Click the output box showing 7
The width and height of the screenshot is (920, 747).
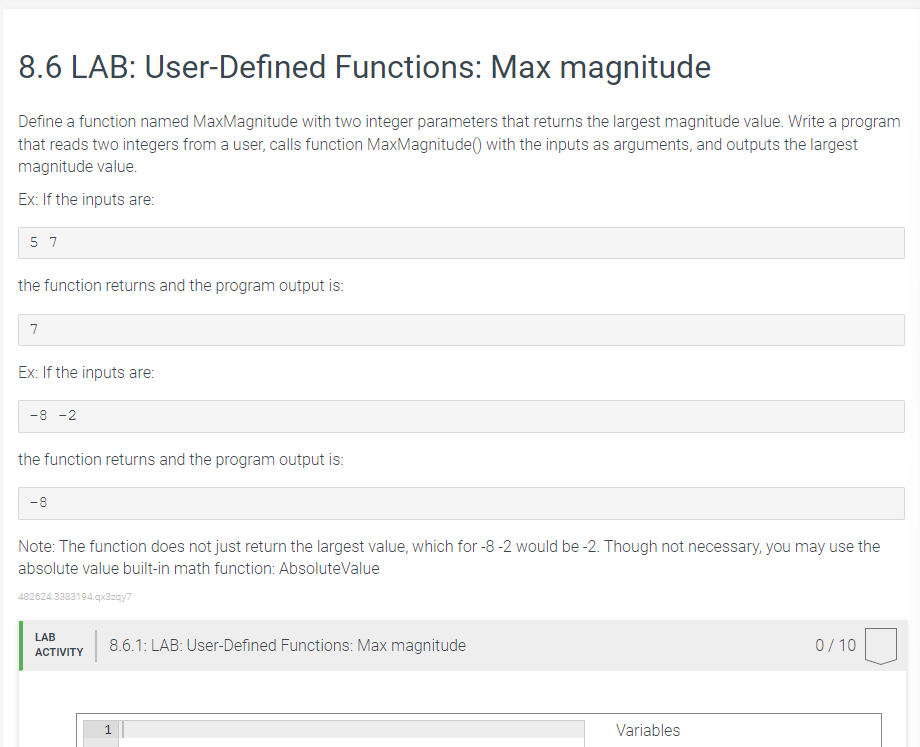click(x=461, y=330)
